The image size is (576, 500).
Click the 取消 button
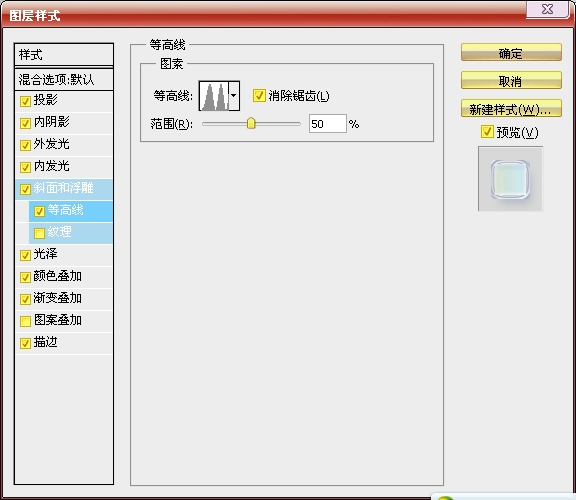[x=511, y=80]
